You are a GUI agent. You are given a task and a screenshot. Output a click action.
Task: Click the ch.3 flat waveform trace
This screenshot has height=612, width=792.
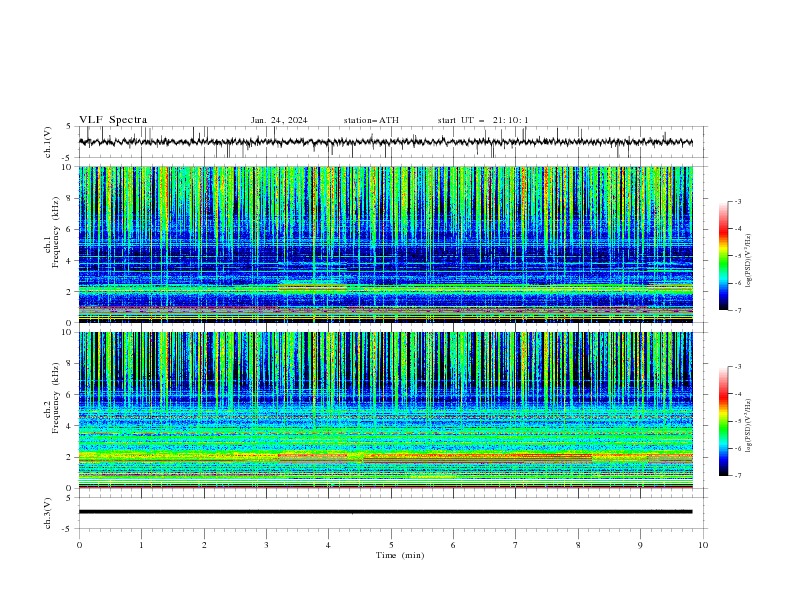pos(386,512)
